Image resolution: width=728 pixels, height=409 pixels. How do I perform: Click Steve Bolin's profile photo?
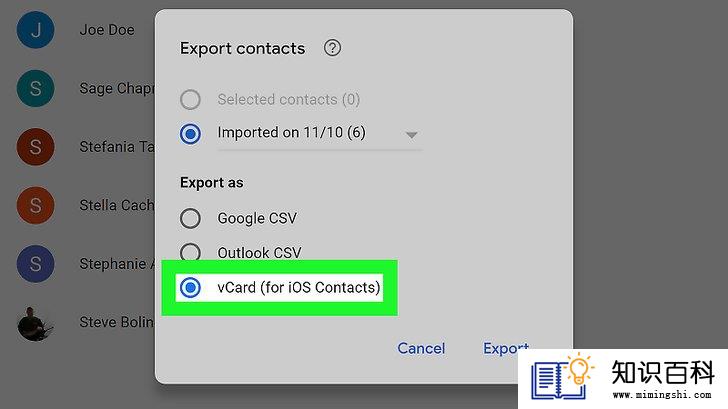coord(35,323)
